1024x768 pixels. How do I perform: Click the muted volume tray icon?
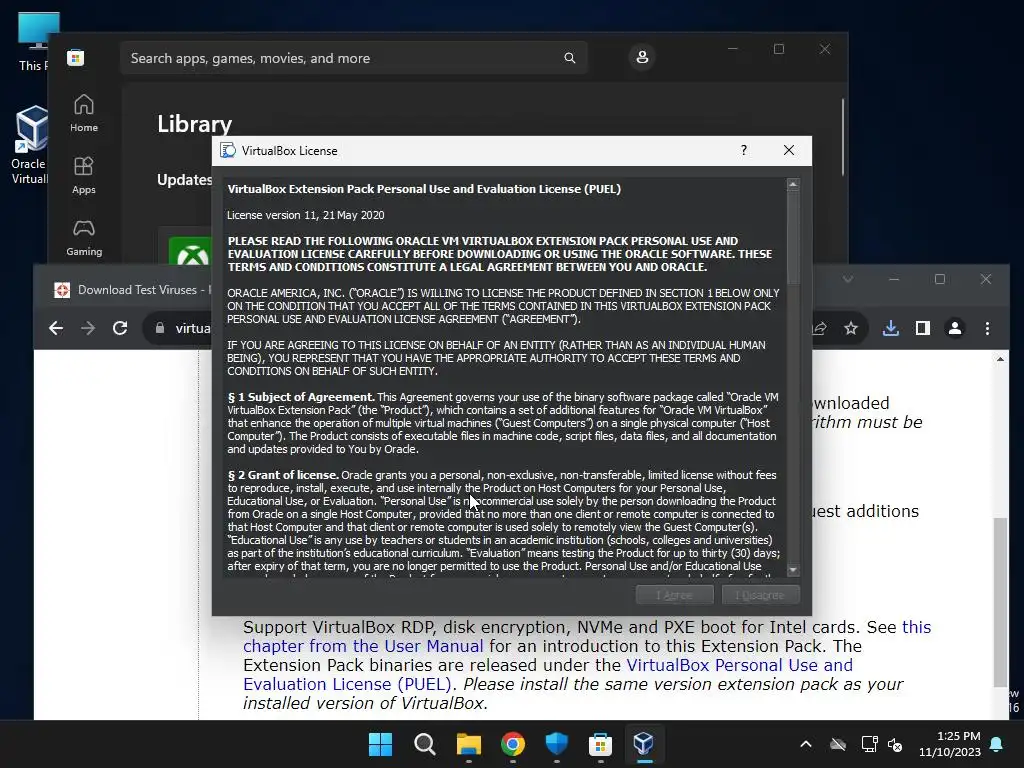pos(895,744)
